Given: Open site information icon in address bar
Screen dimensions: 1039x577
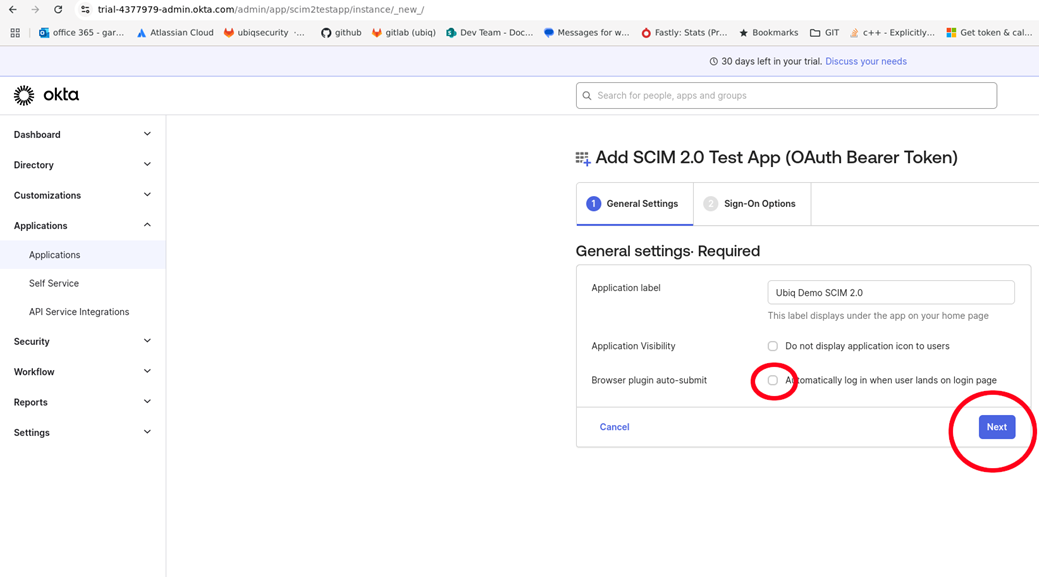Looking at the screenshot, I should 85,9.
